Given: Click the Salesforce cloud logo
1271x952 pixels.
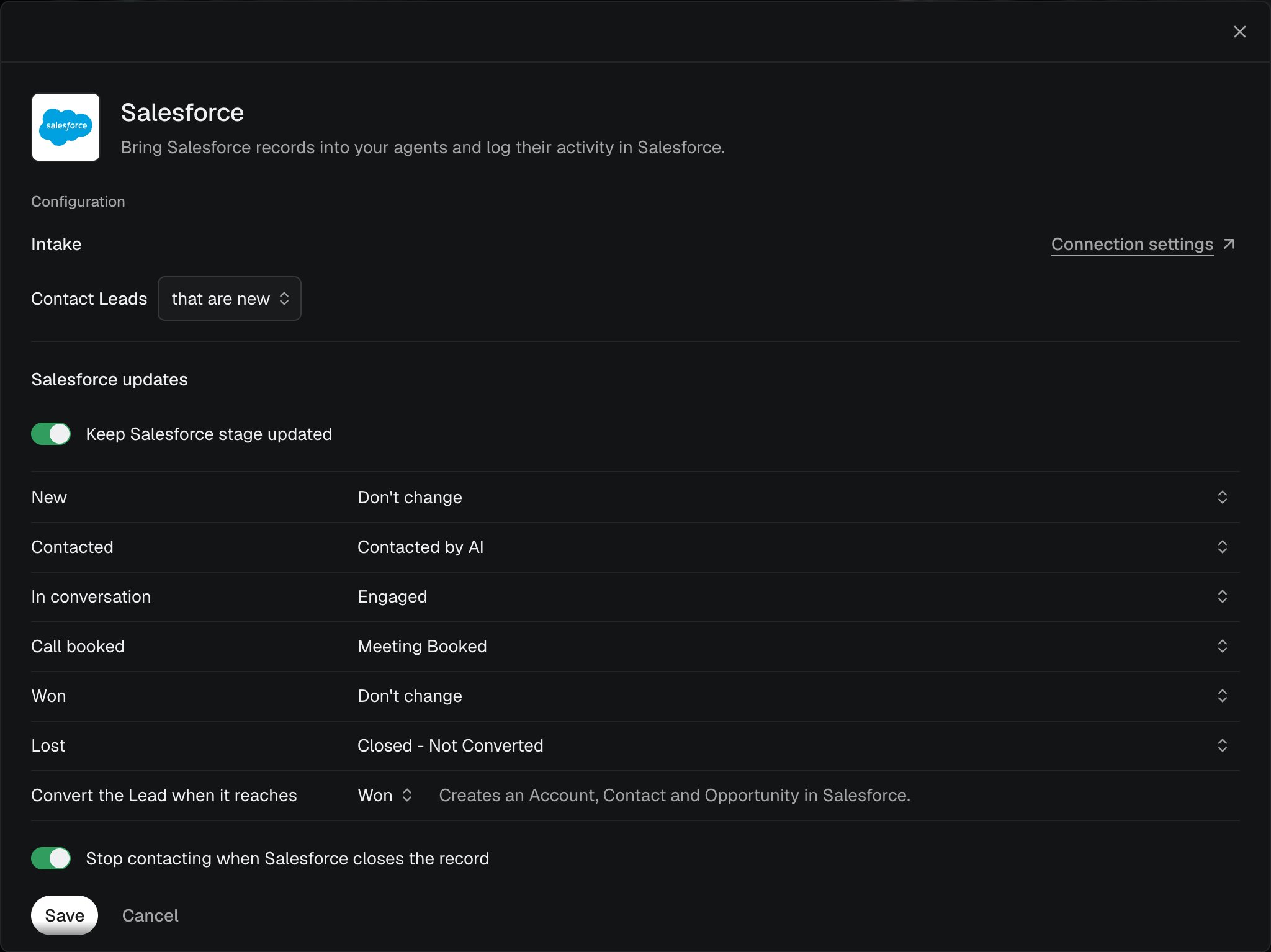Looking at the screenshot, I should [66, 127].
